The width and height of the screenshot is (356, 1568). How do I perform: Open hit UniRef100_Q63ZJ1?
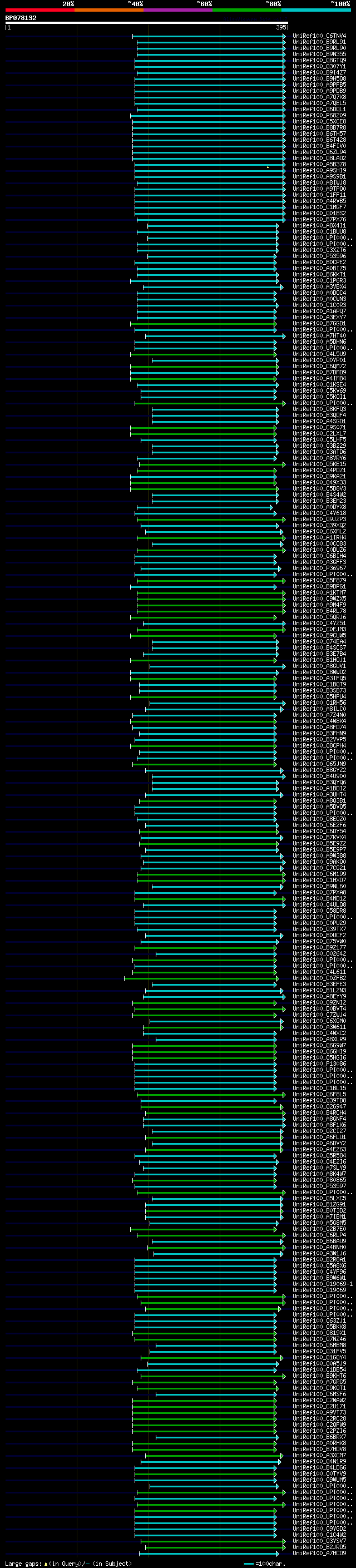click(319, 1320)
